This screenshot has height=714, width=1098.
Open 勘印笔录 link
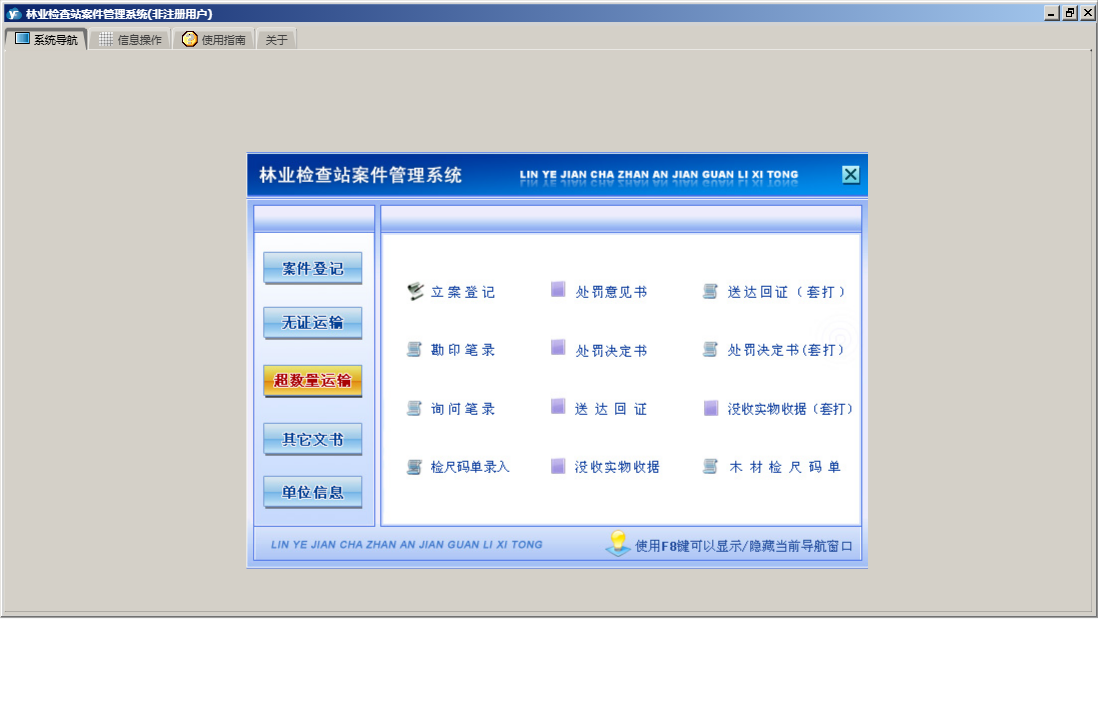pos(462,349)
